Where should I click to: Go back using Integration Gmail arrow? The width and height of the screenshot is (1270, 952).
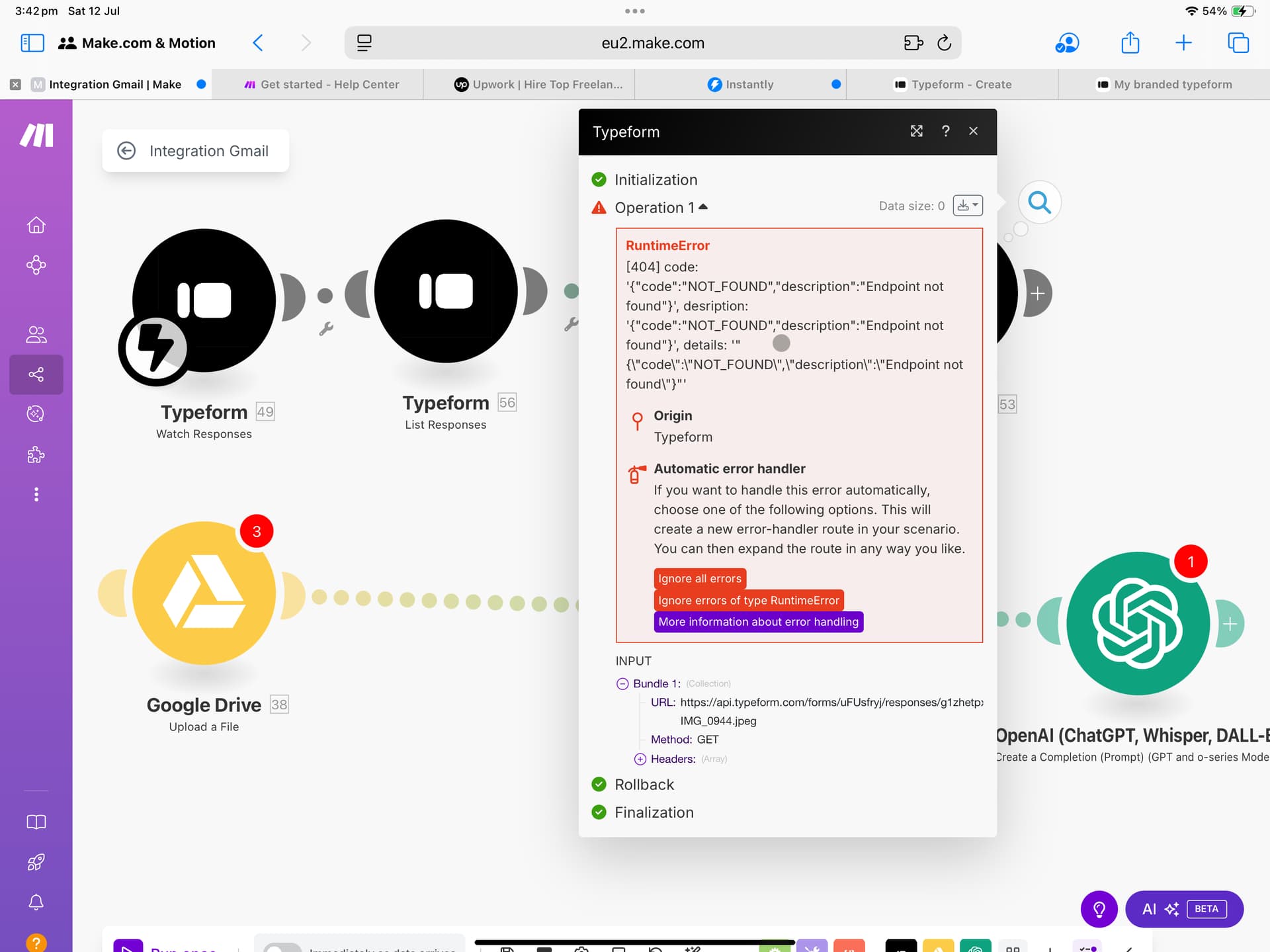click(x=126, y=151)
